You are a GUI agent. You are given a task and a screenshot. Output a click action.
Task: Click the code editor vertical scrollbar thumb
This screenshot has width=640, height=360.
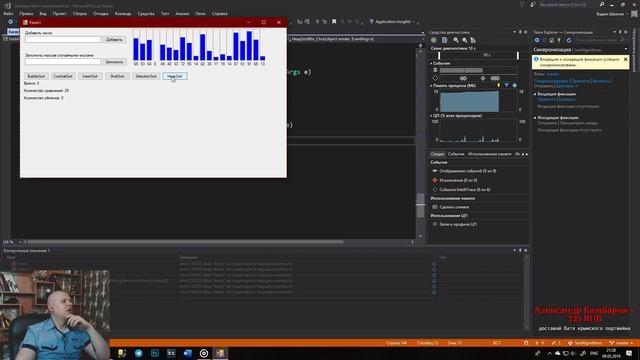[420, 204]
